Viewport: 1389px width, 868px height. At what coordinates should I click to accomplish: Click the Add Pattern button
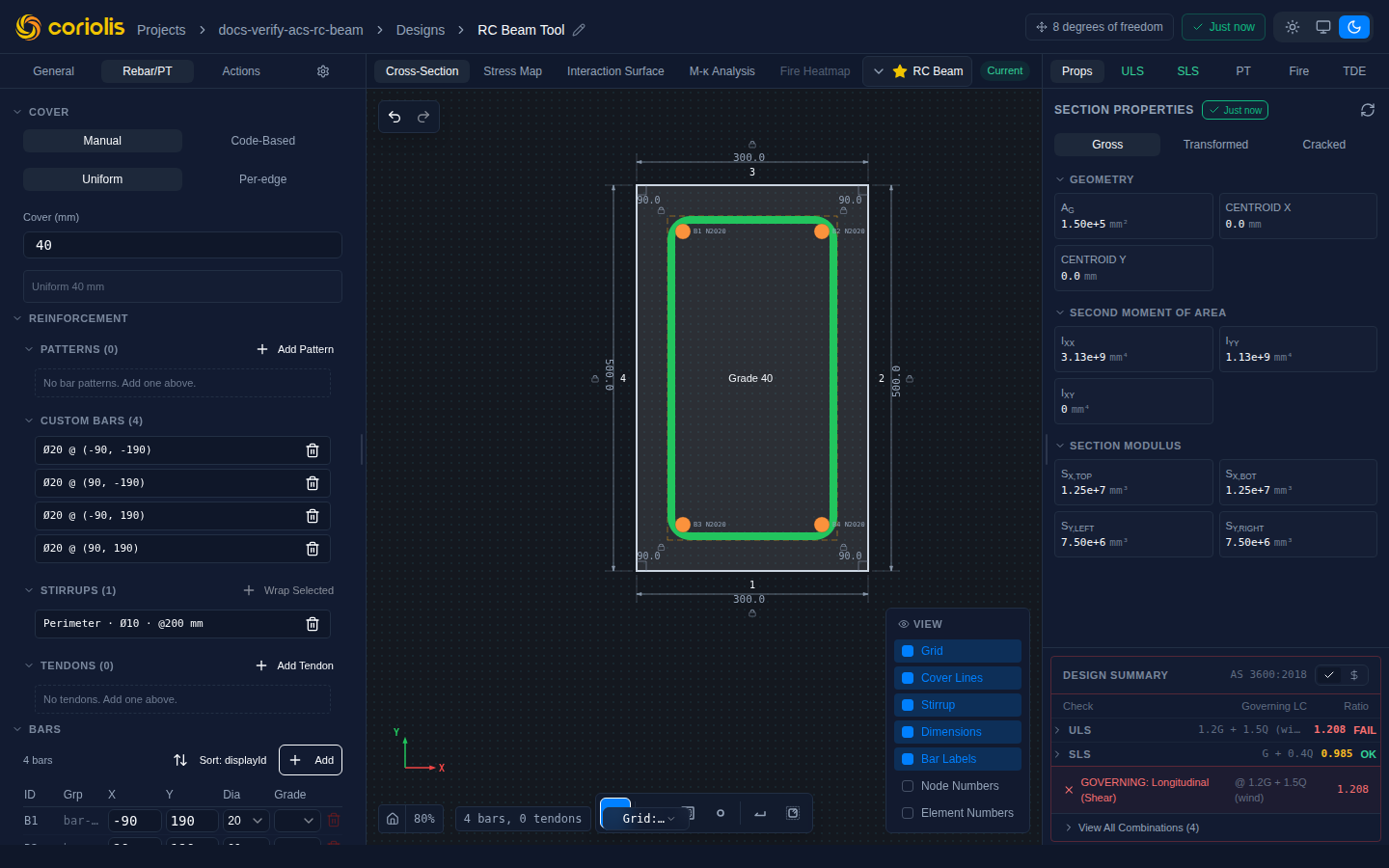click(x=295, y=349)
